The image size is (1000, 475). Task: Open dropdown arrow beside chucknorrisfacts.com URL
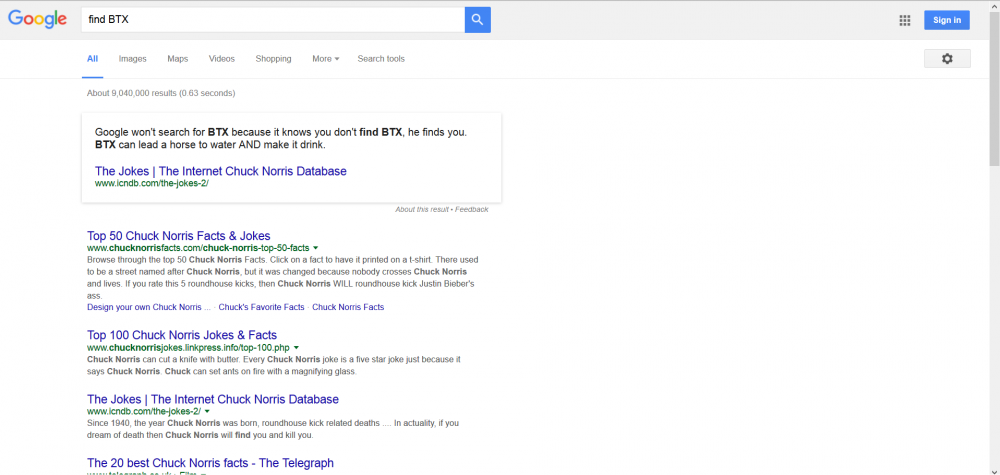[316, 248]
